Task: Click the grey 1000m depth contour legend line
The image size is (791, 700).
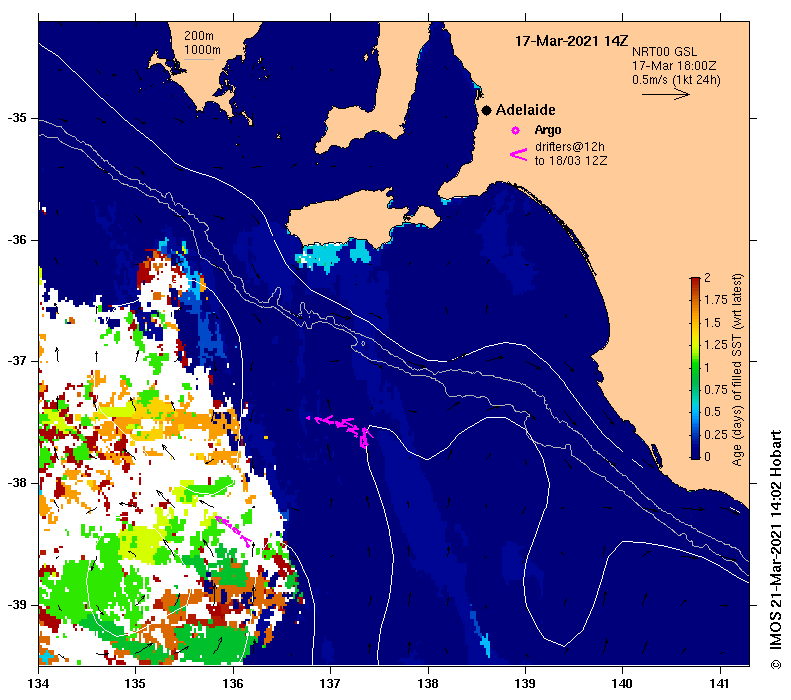Action: [x=199, y=60]
